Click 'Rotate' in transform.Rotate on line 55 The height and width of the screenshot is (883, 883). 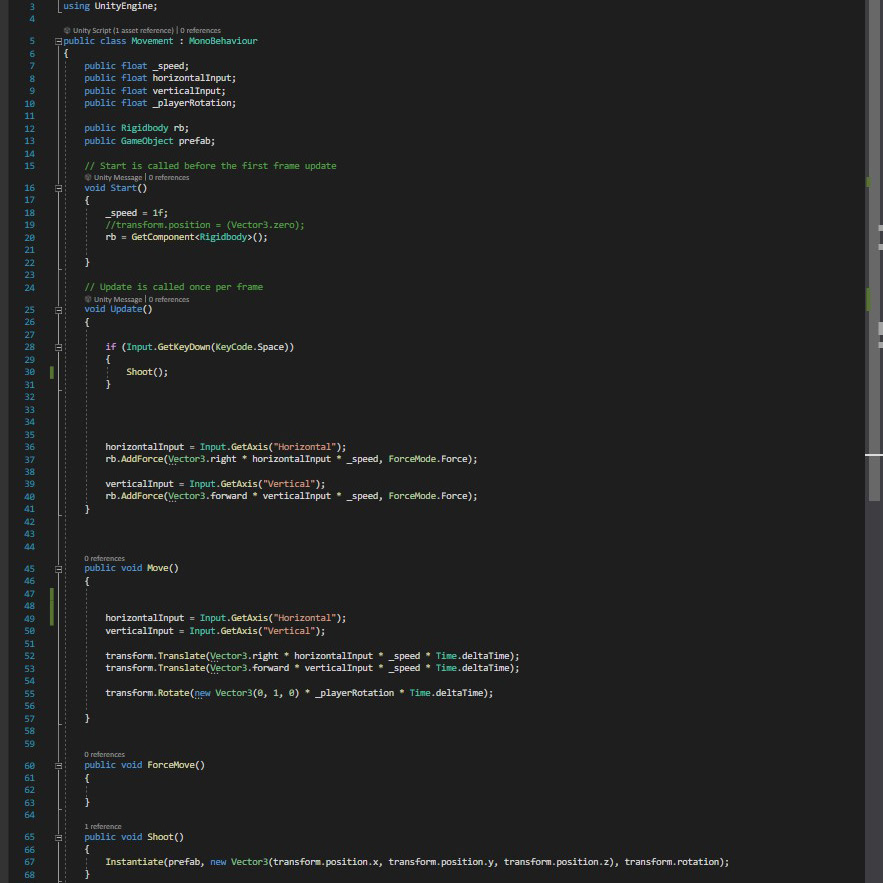coord(173,693)
